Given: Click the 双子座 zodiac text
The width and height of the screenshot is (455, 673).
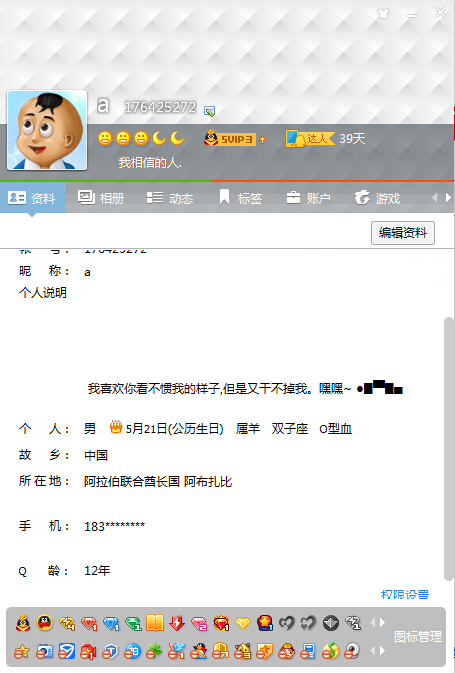Looking at the screenshot, I should point(290,429).
